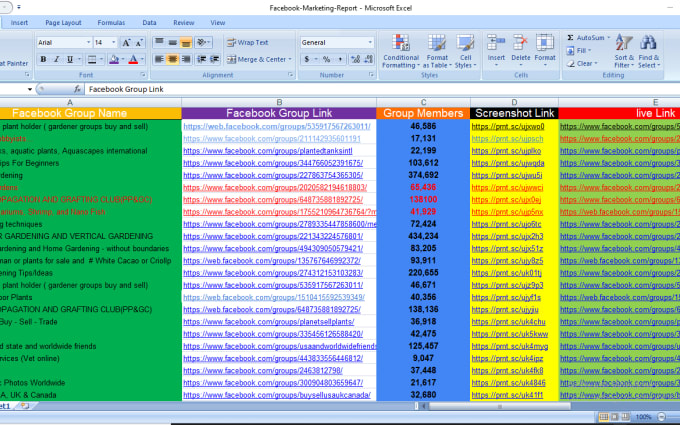The width and height of the screenshot is (680, 425).
Task: Open Merge & Center dropdown arrow
Action: [290, 59]
